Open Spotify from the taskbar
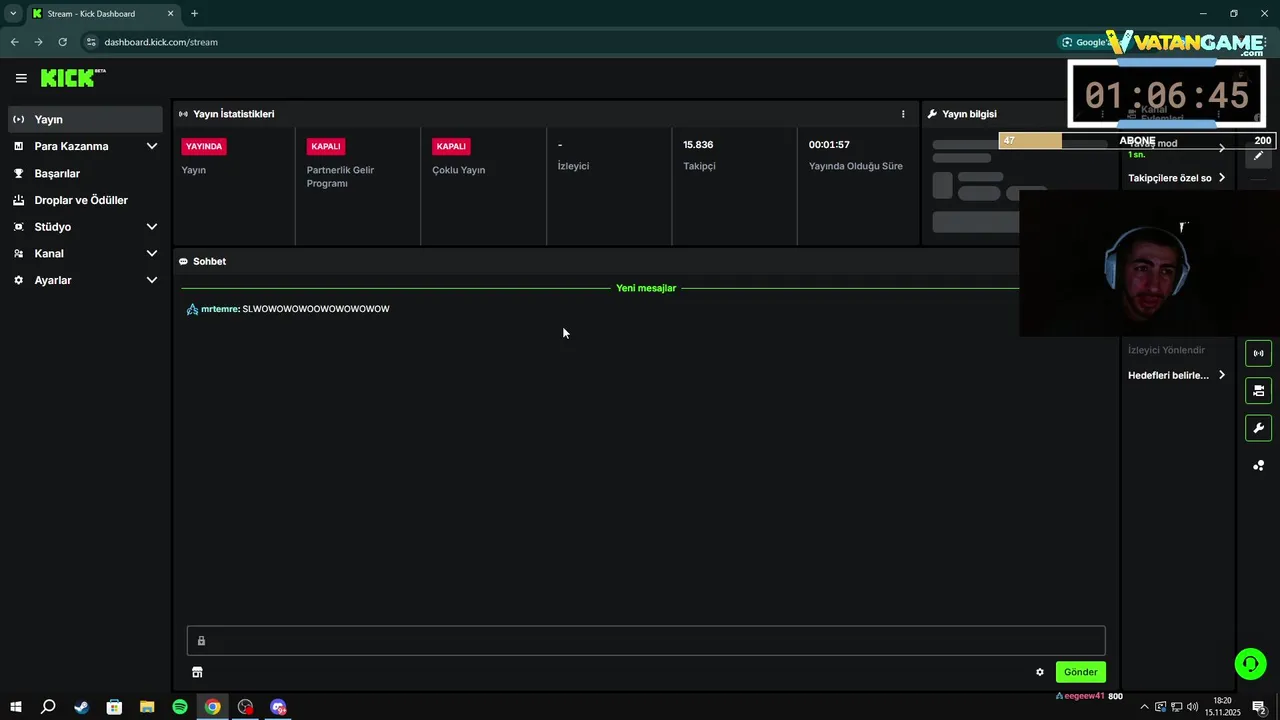1280x720 pixels. coord(180,707)
